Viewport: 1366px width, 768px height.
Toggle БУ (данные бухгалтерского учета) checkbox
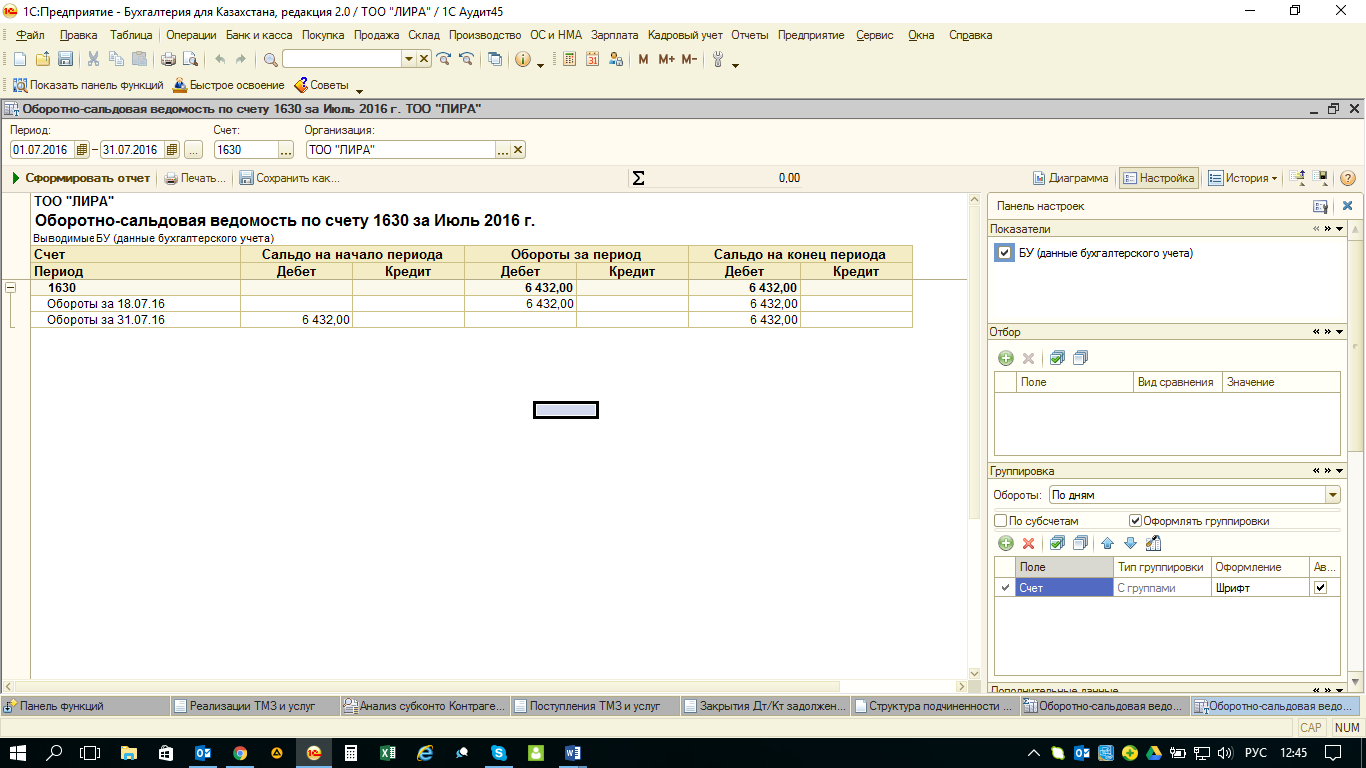[x=1005, y=253]
